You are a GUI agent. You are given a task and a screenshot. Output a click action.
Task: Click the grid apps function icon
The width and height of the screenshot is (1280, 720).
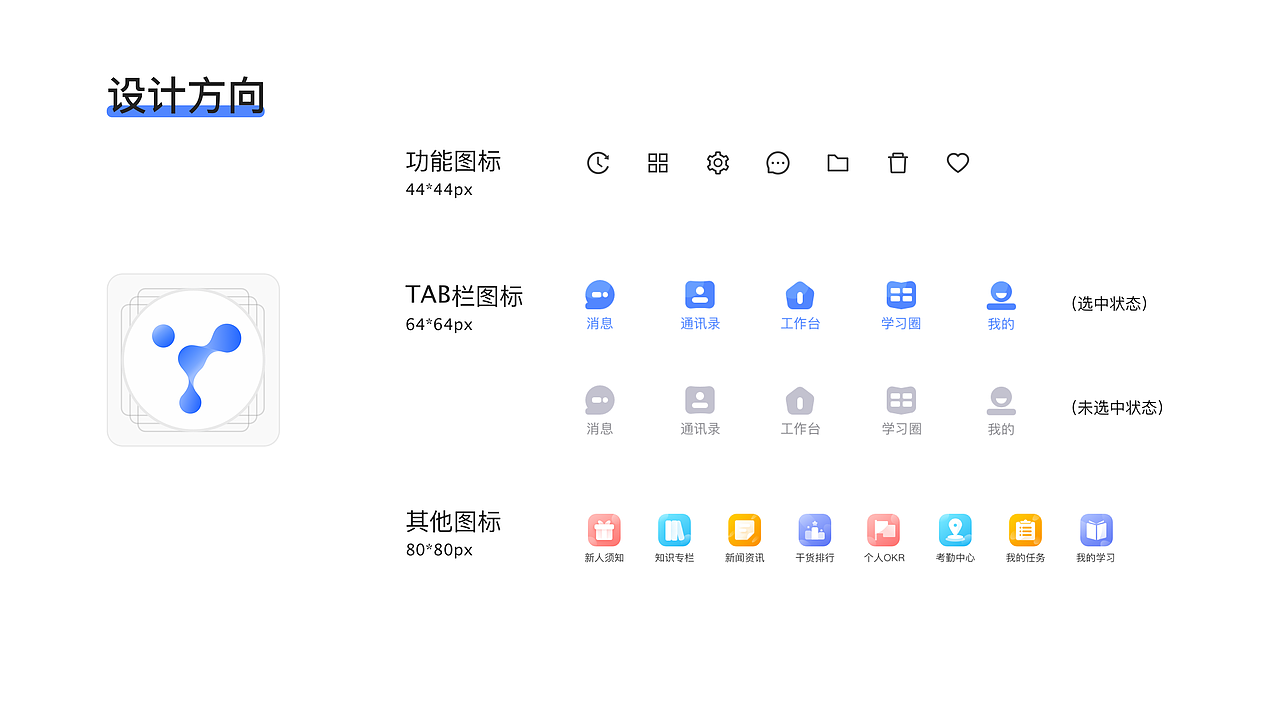pos(657,163)
